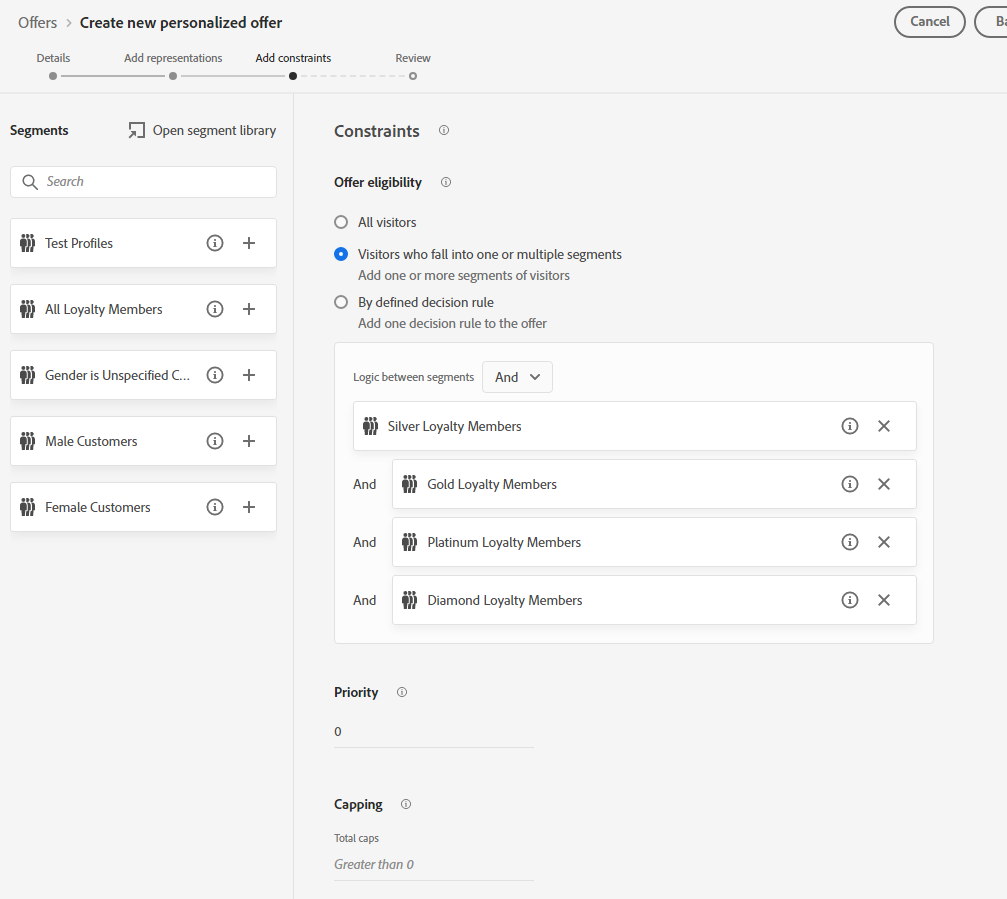This screenshot has width=1007, height=899.
Task: Remove Silver Loyalty Members segment
Action: 884,426
